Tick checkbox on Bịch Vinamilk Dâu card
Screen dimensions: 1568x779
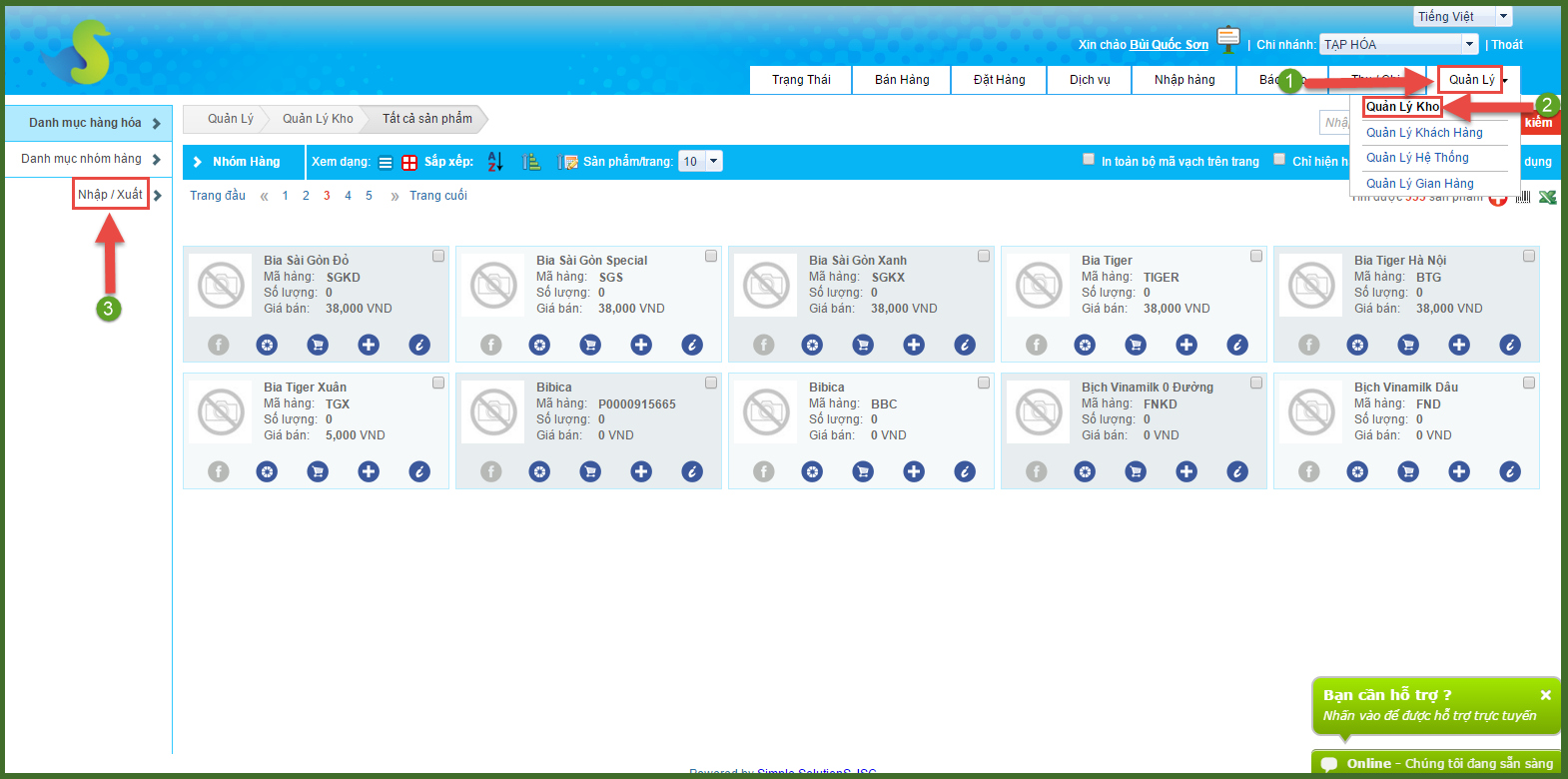[x=1529, y=383]
